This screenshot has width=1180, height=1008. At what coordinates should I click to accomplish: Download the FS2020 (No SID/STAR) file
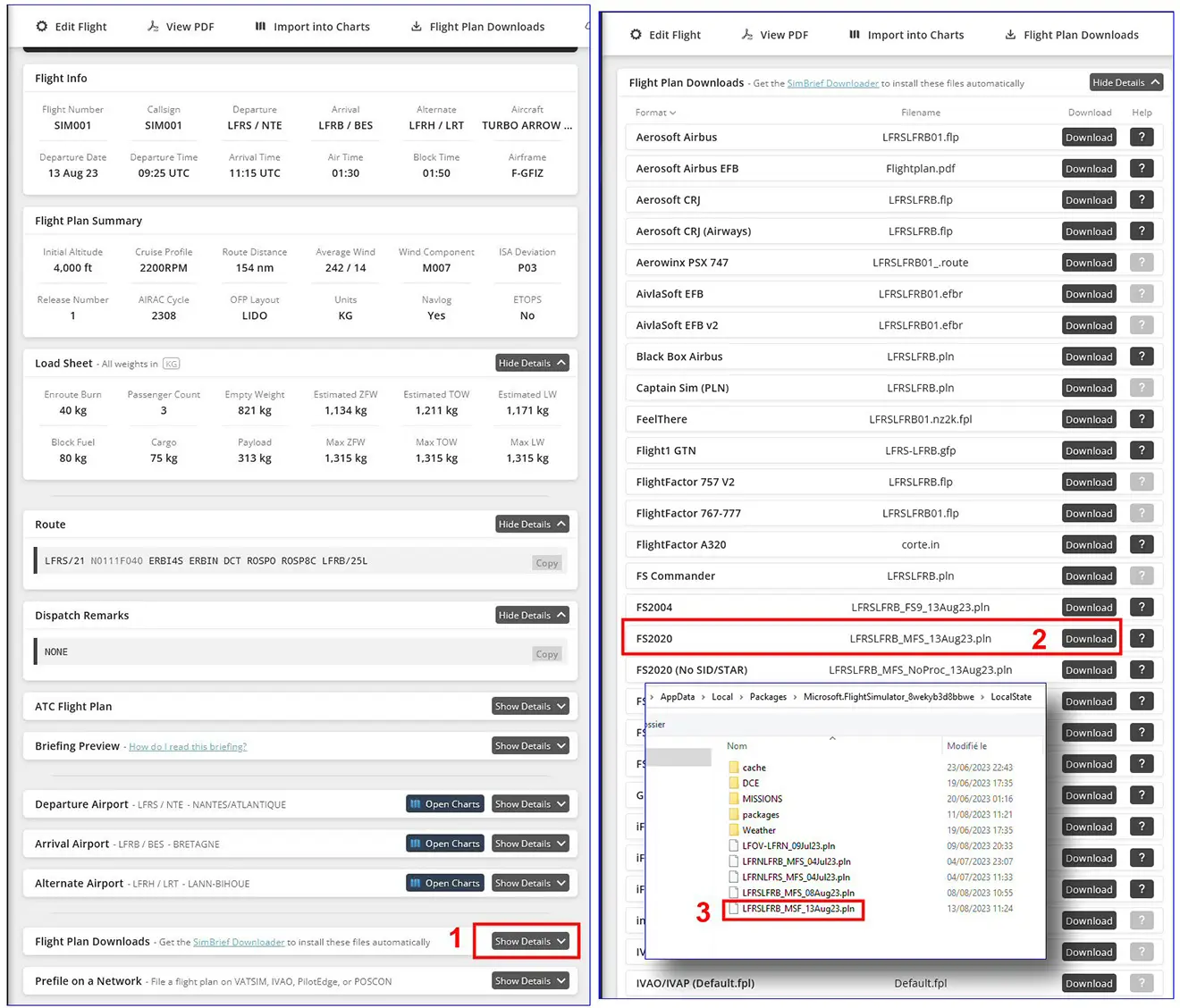[x=1088, y=670]
